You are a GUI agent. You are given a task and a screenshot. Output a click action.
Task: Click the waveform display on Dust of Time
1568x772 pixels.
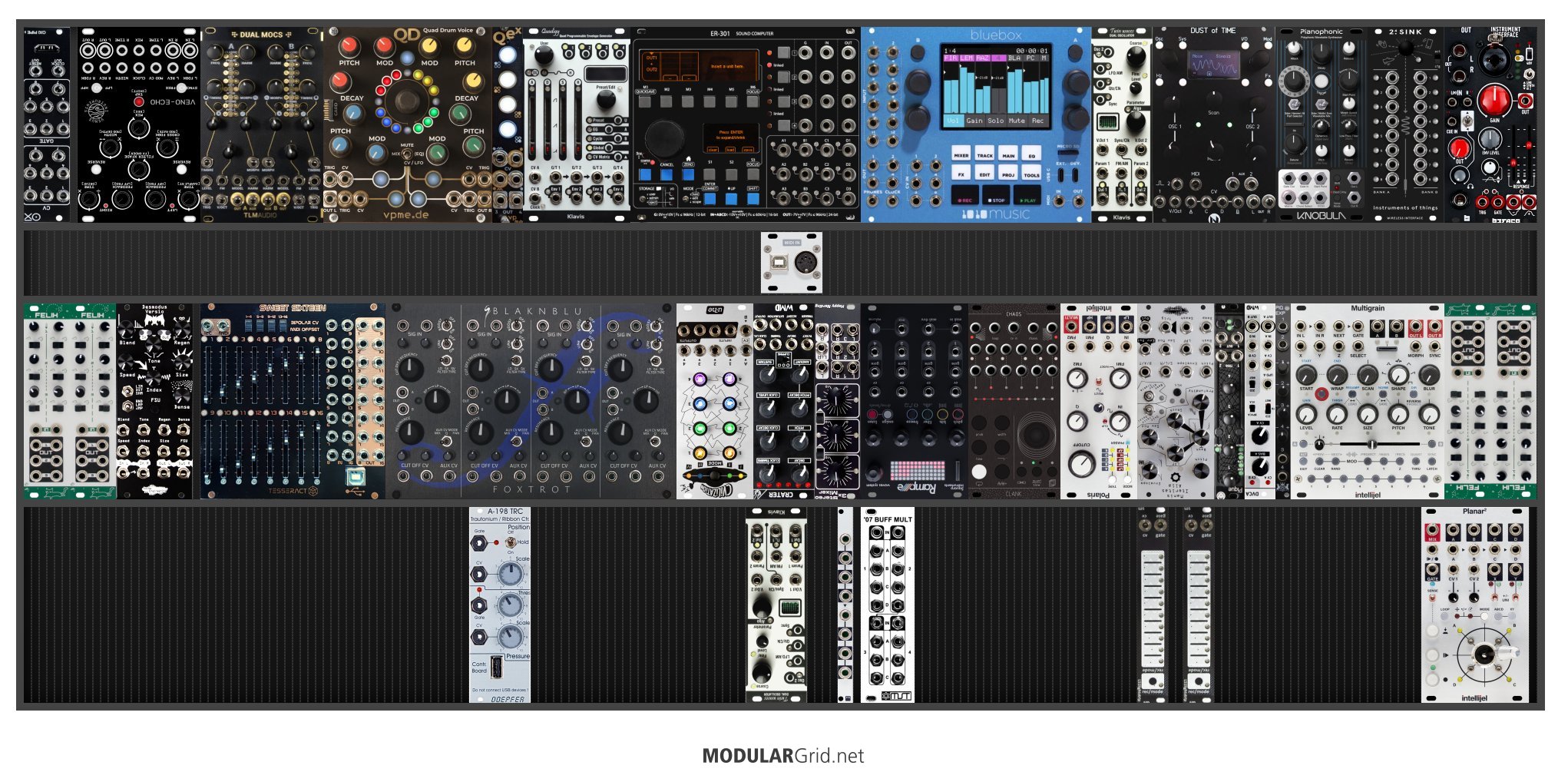click(1213, 65)
